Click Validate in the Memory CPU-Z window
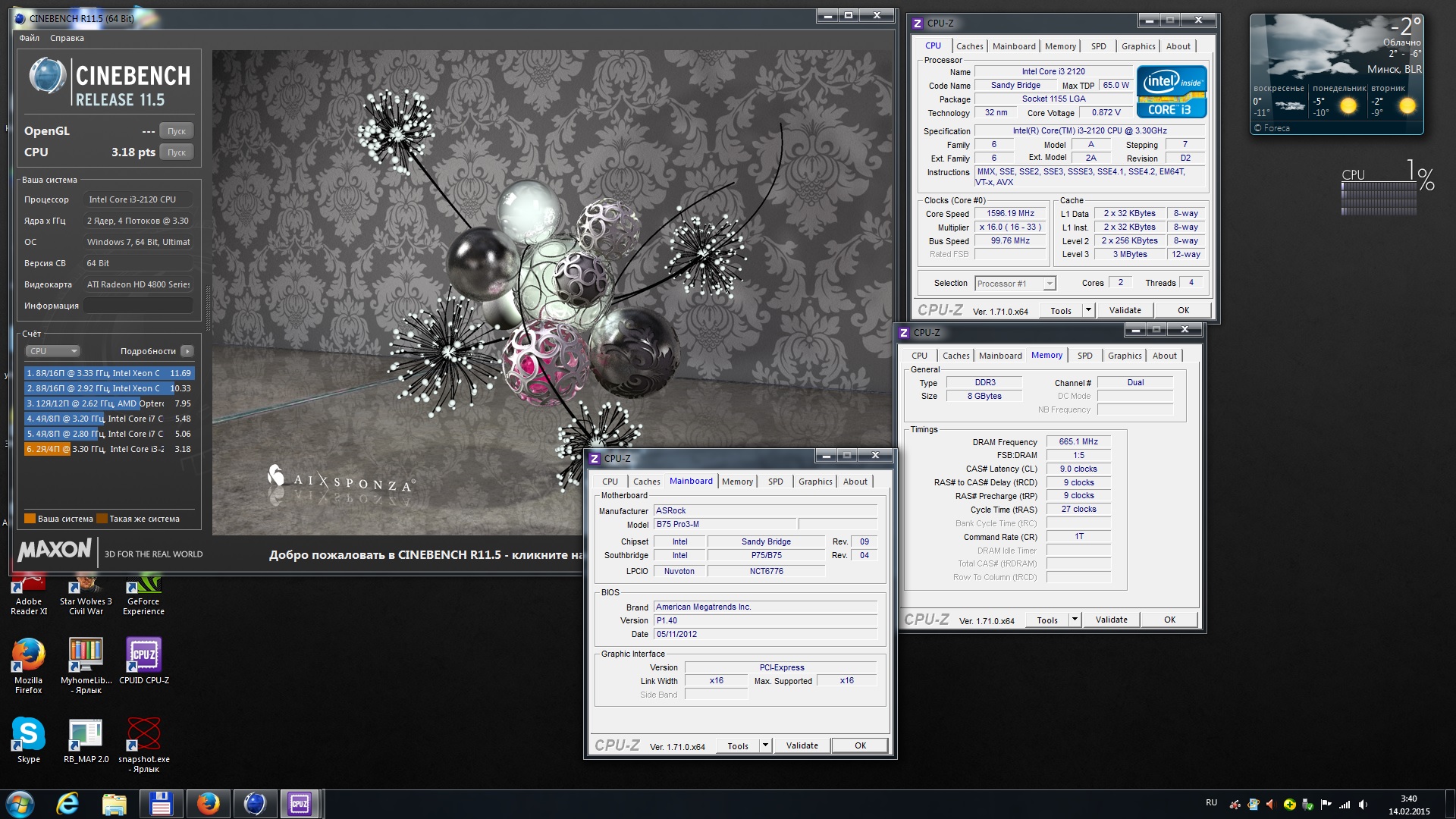Image resolution: width=1456 pixels, height=819 pixels. [x=1111, y=620]
